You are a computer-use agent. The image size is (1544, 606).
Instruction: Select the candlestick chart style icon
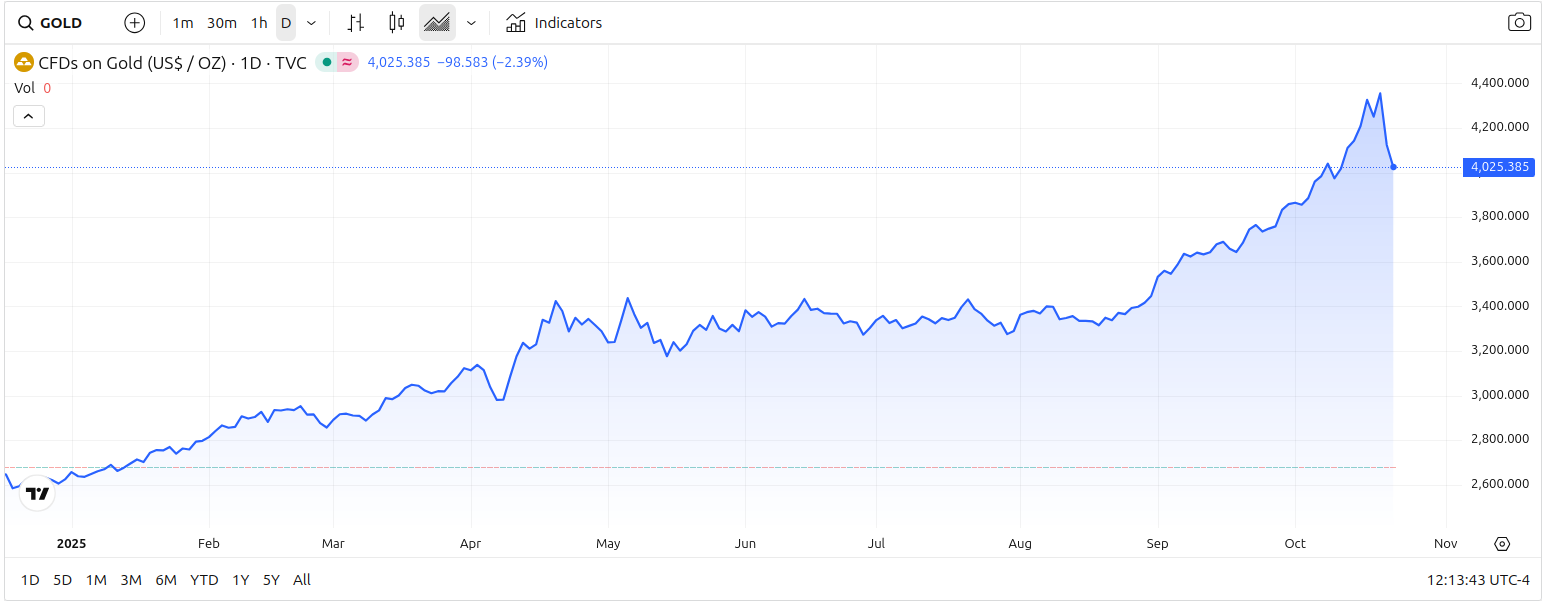click(x=396, y=23)
